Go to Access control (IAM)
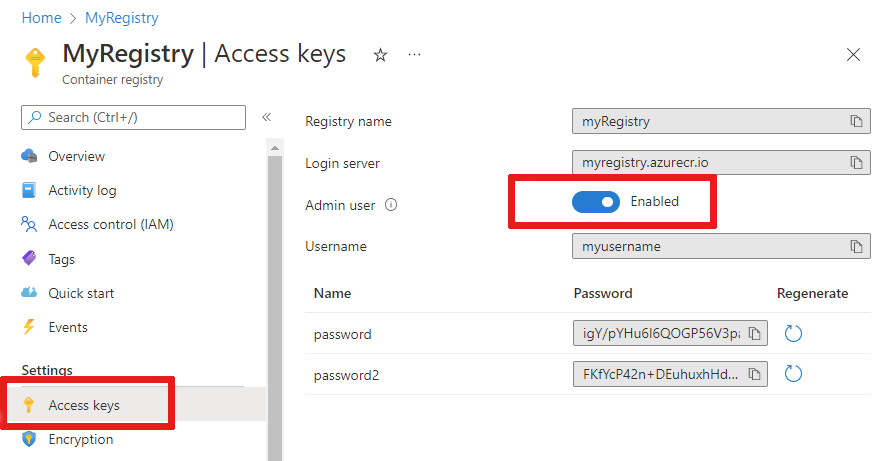892x461 pixels. (110, 224)
